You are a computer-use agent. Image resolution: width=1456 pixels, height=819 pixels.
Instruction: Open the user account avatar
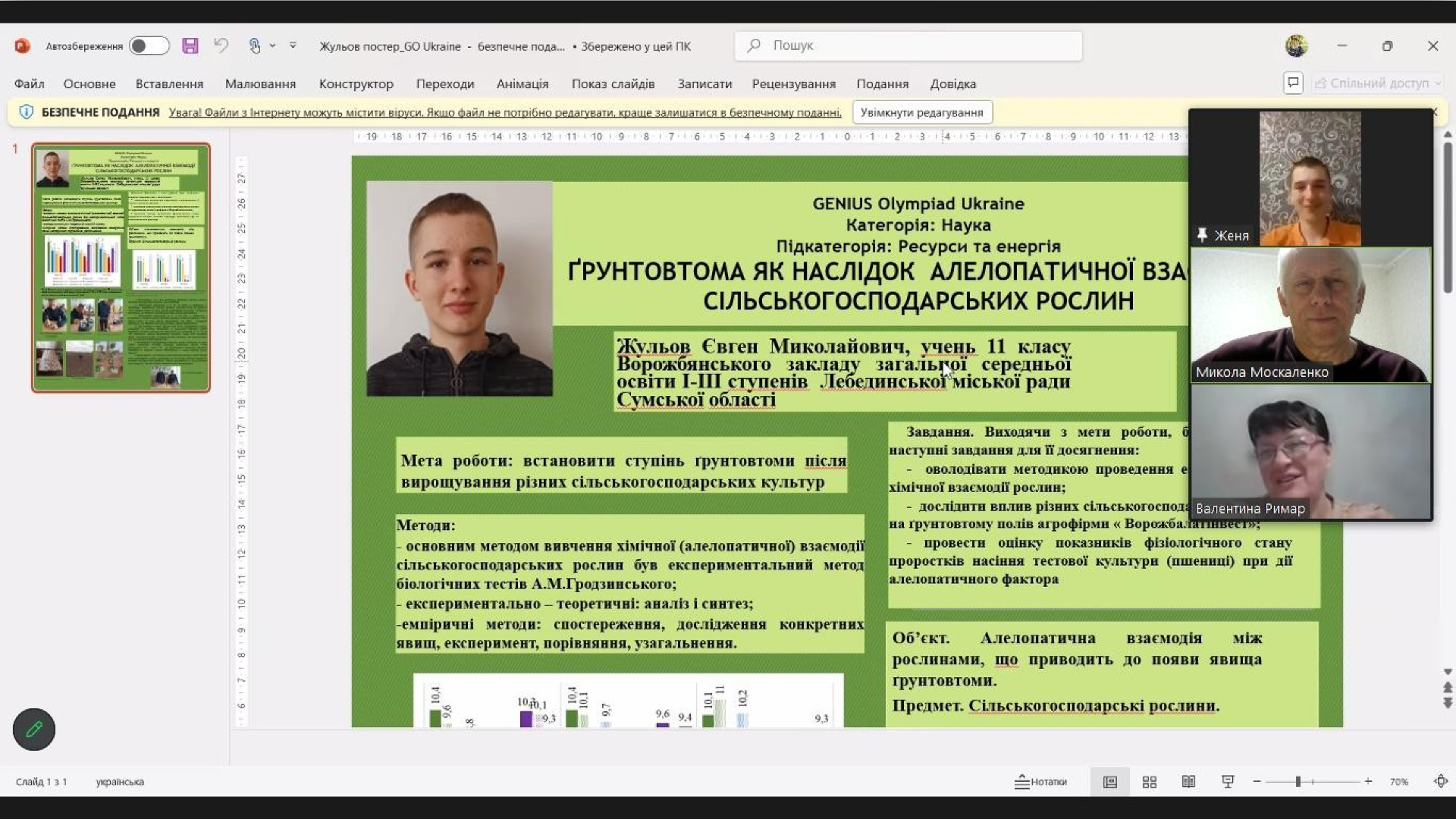(1296, 45)
